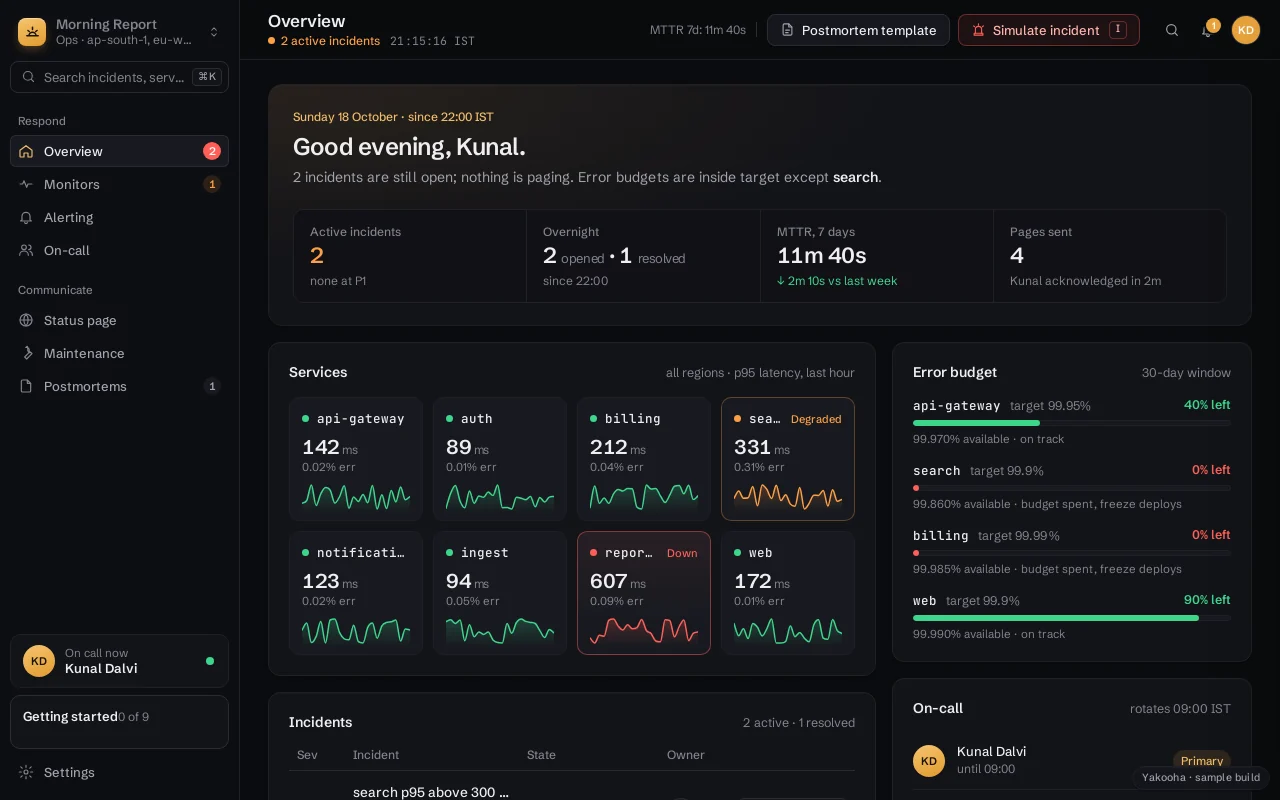Click the KD avatar in On-call panel
Screen dimensions: 1280x800
tap(929, 761)
